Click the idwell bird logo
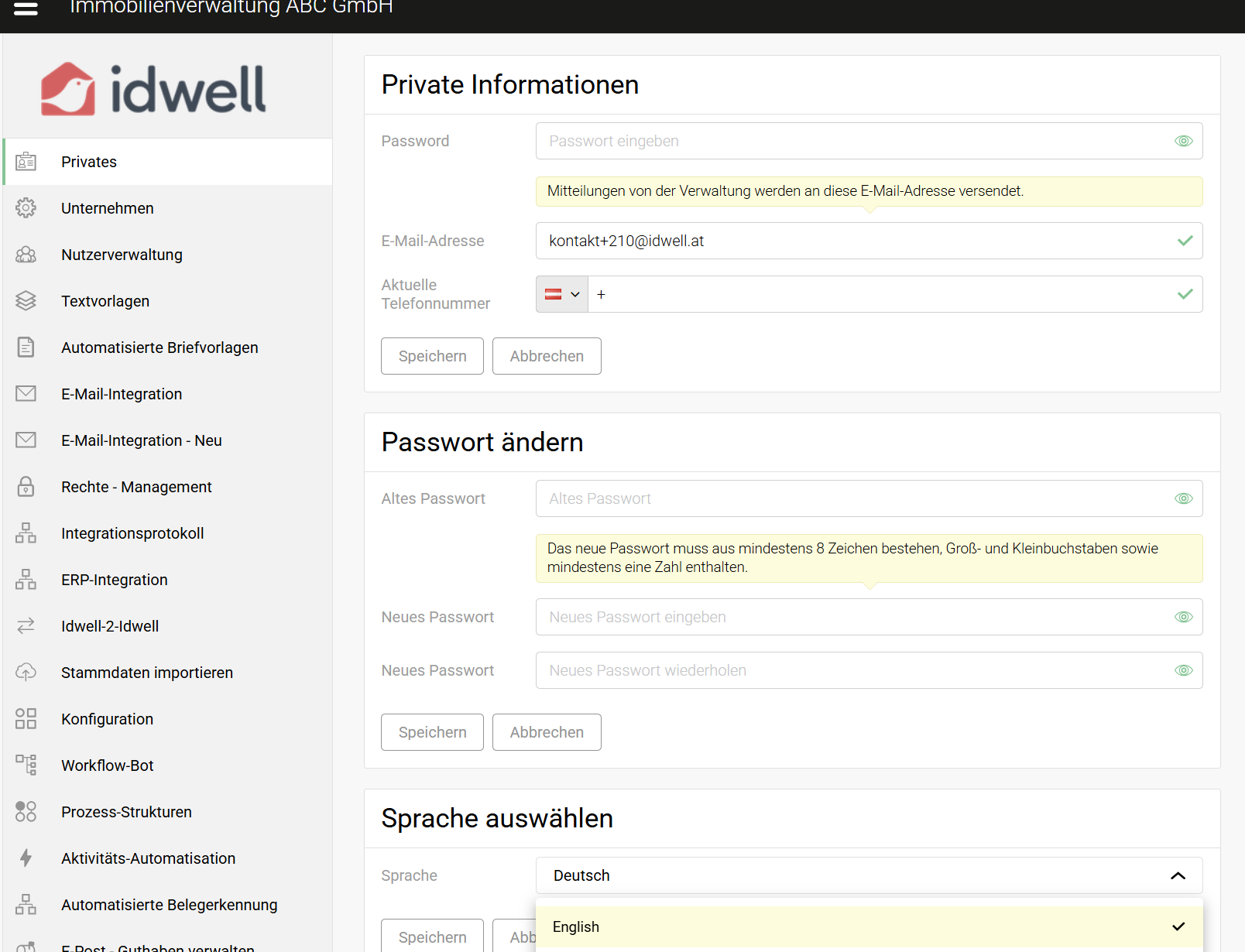This screenshot has width=1245, height=952. pyautogui.click(x=68, y=89)
